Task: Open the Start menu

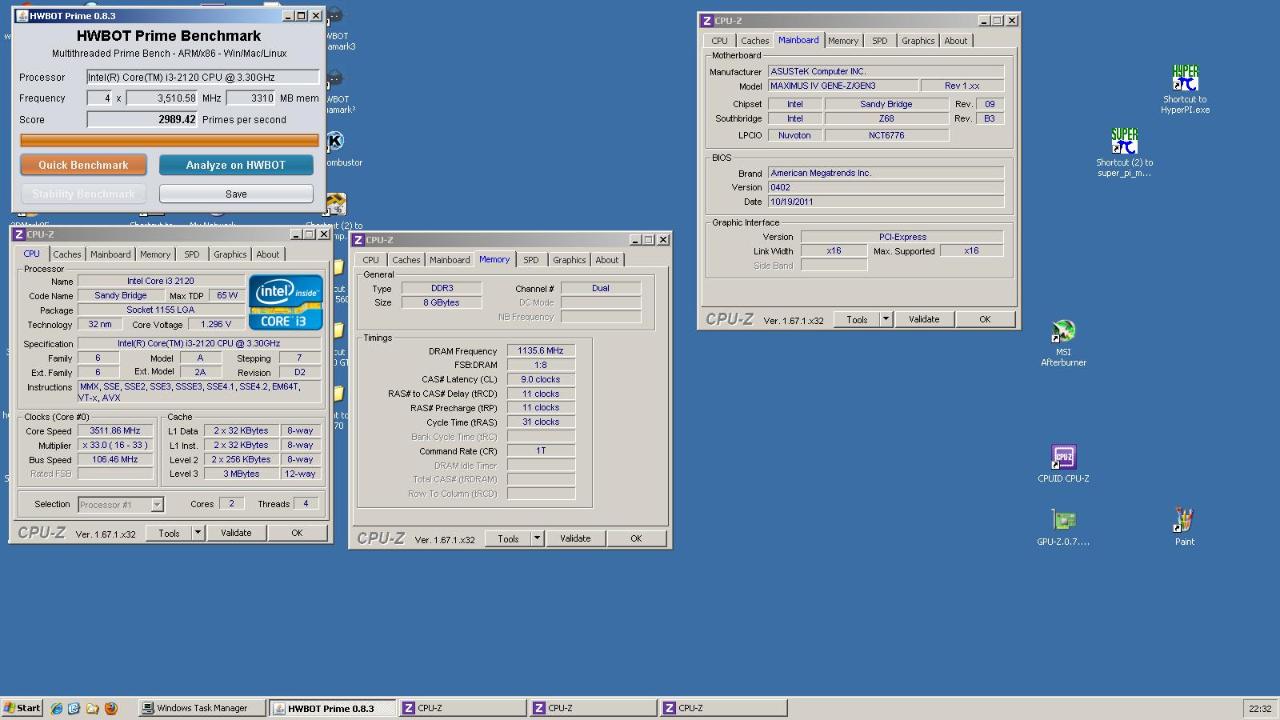Action: click(x=22, y=708)
